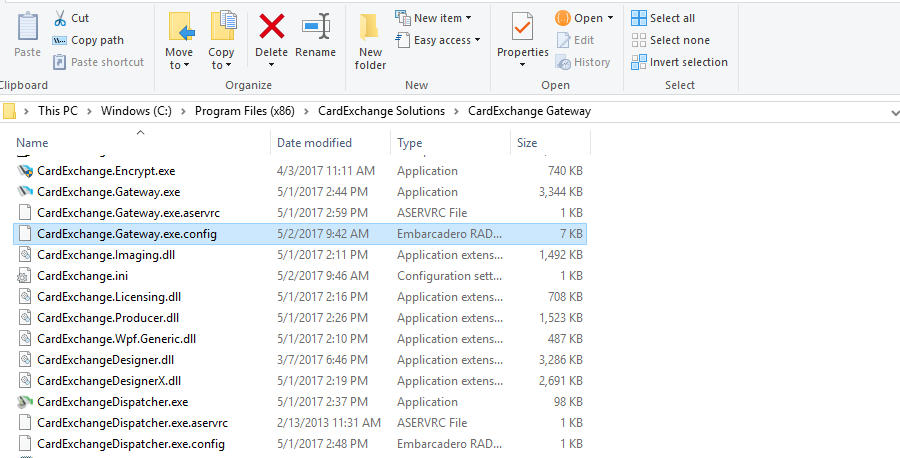The image size is (900, 458).
Task: Go to This PC in breadcrumb
Action: pyautogui.click(x=57, y=111)
